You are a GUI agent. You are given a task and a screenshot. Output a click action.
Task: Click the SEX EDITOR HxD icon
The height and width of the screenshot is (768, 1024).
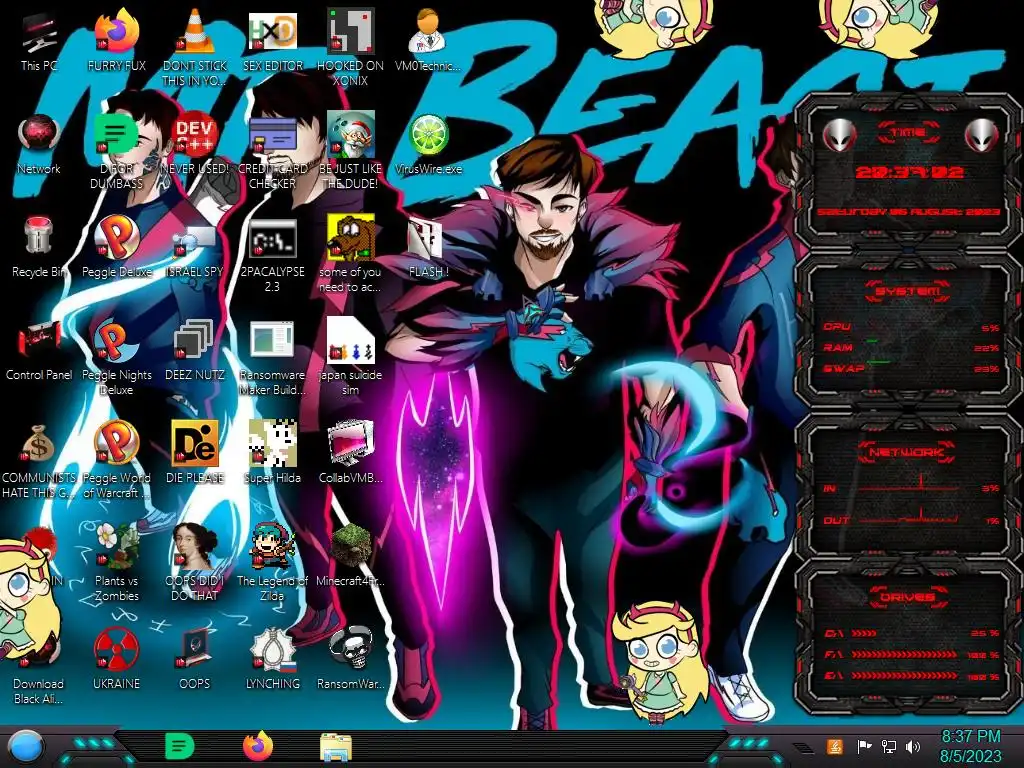coord(273,31)
